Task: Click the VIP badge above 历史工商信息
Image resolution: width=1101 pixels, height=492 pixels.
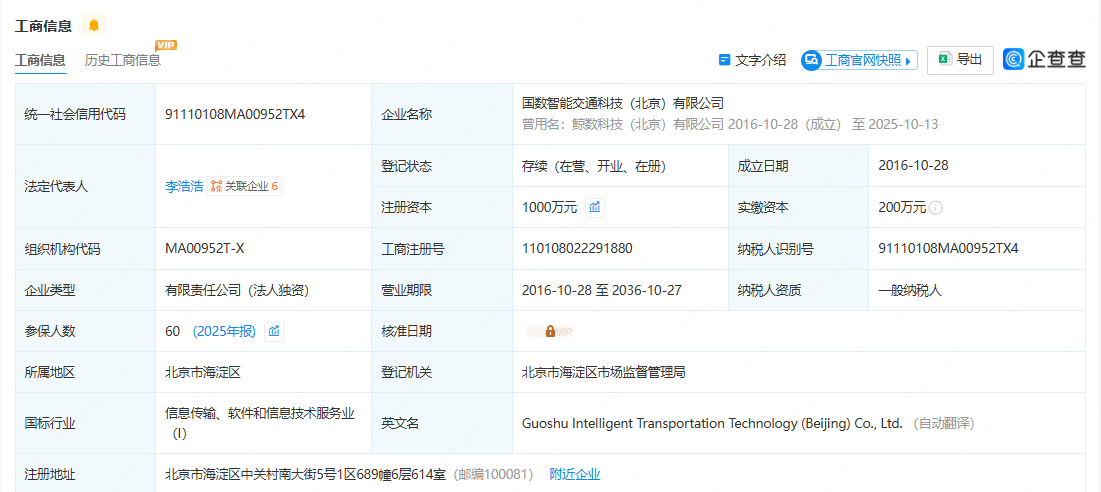Action: (x=166, y=45)
